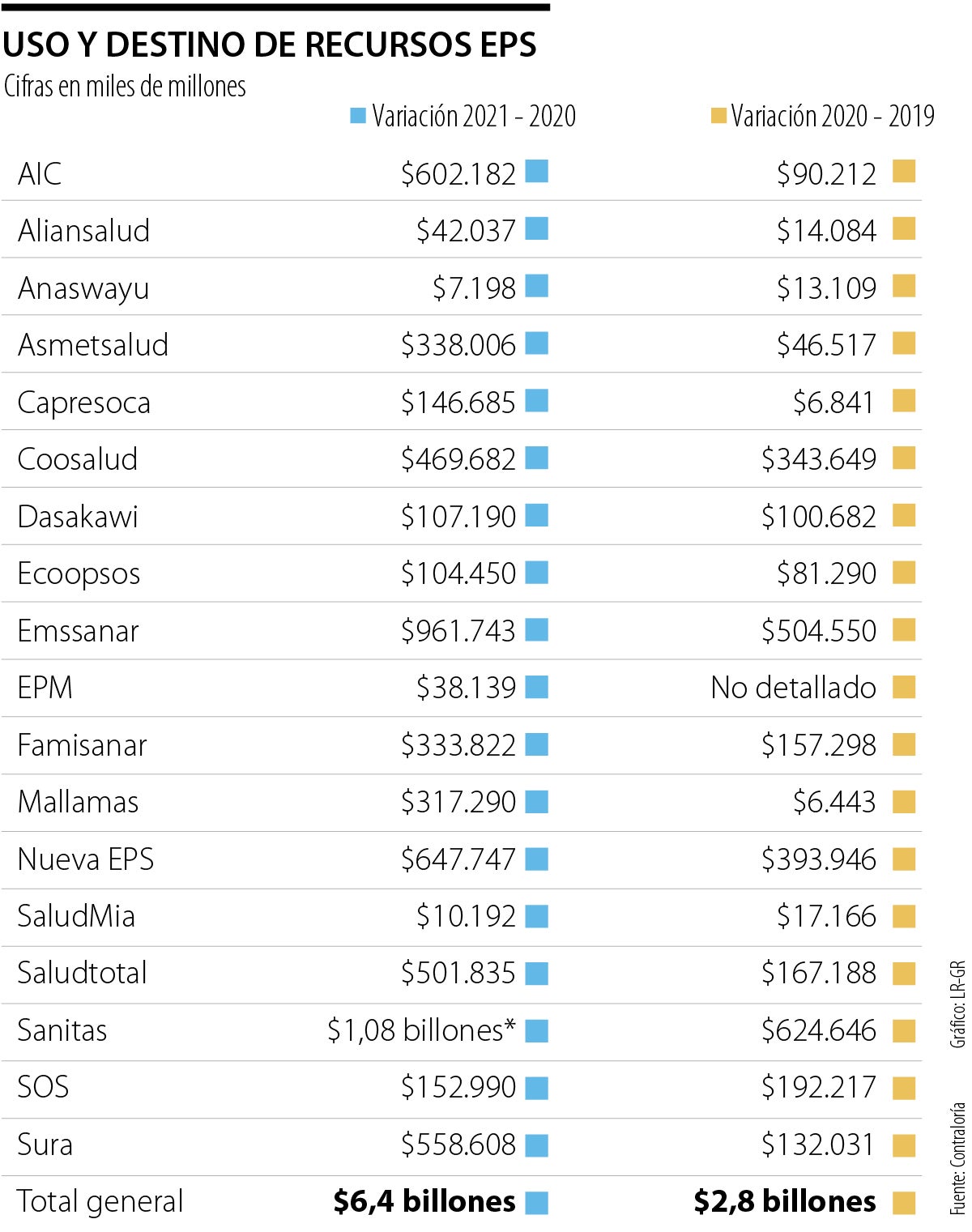Select the Saludtotal value $501.835
Screen dimensions: 972x1232
tap(458, 973)
